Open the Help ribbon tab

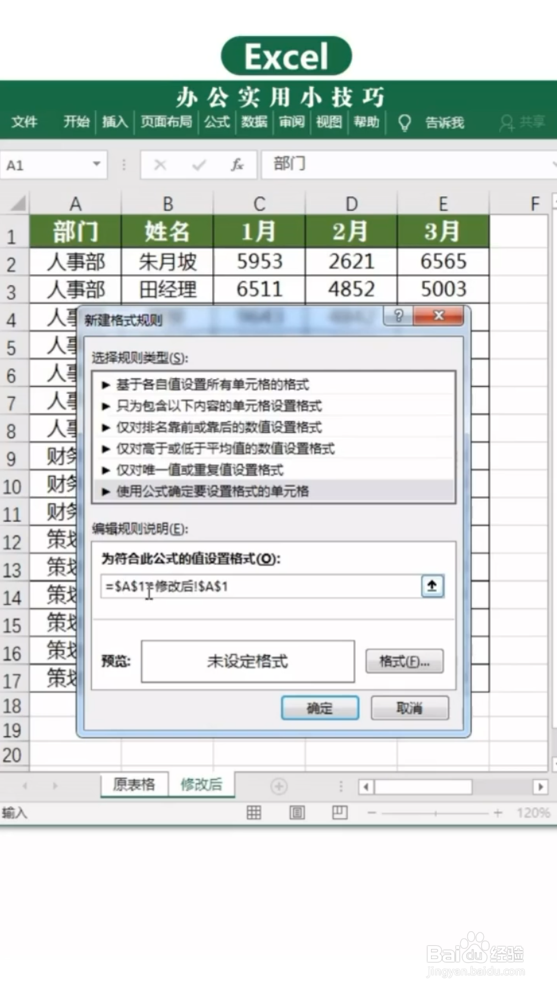366,122
